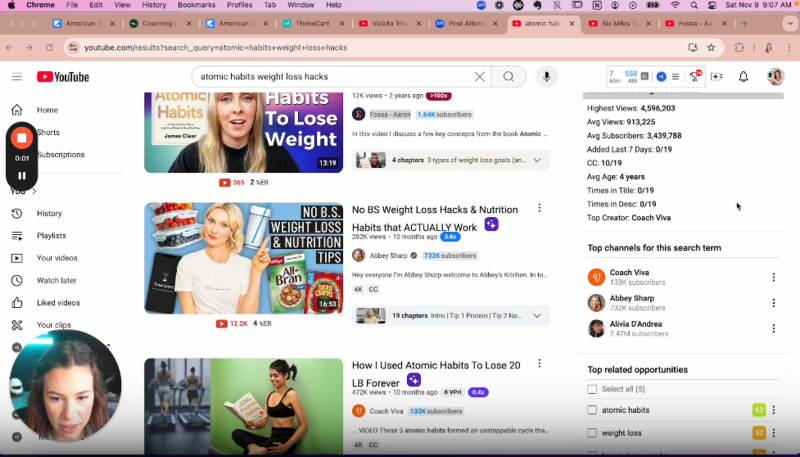800x457 pixels.
Task: Switch to the Six Miles tab
Action: [619, 23]
